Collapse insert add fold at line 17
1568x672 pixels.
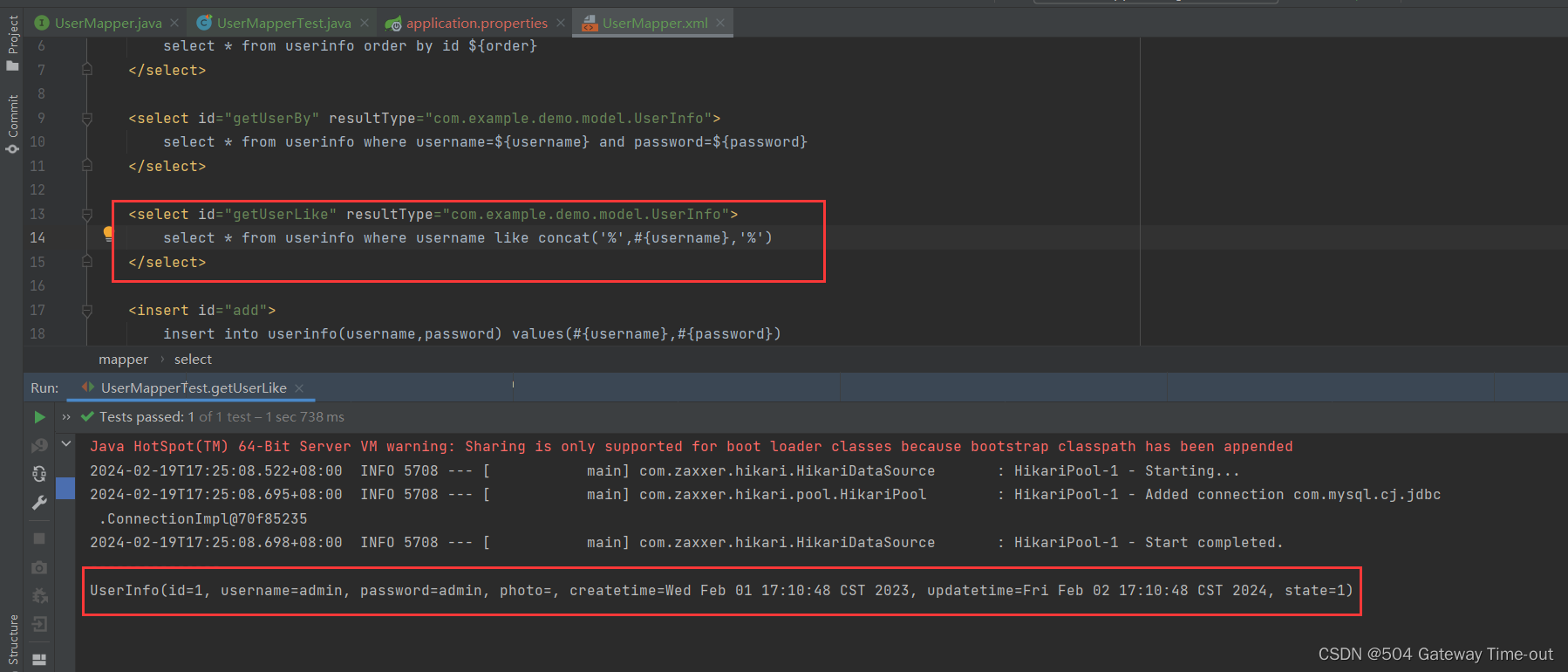pos(87,310)
